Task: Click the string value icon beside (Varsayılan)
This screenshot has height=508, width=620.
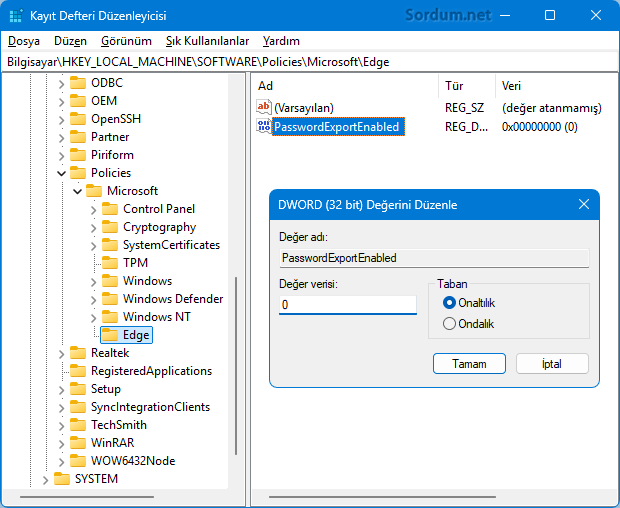Action: [x=264, y=107]
